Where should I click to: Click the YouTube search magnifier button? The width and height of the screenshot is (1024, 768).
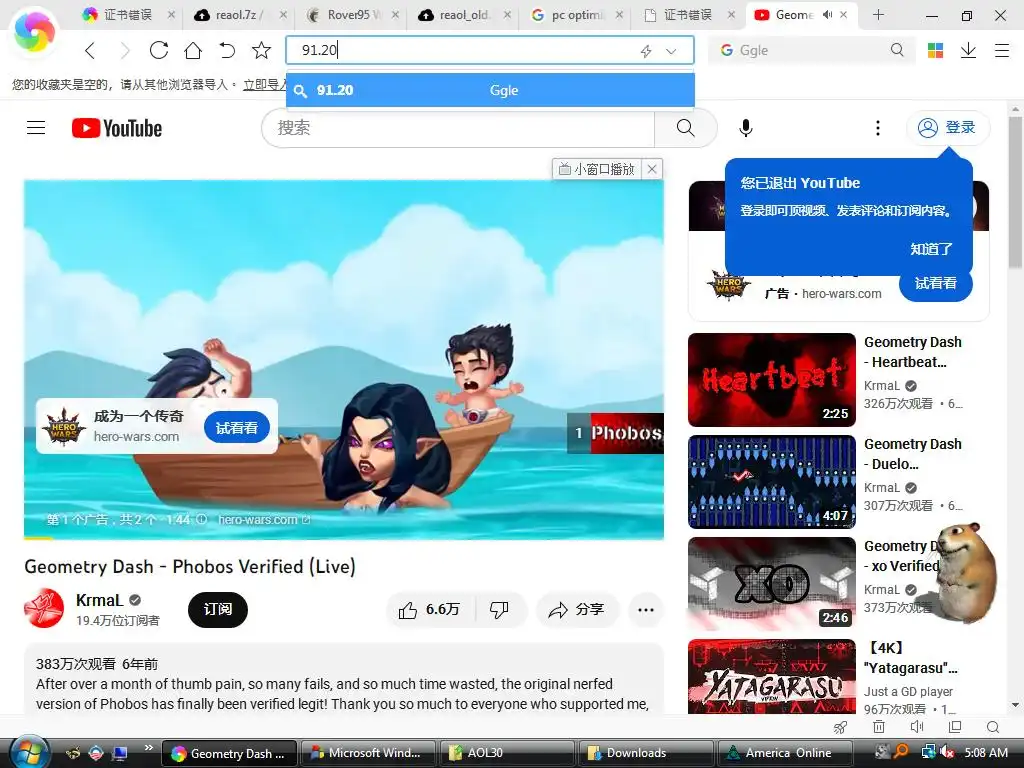click(685, 128)
